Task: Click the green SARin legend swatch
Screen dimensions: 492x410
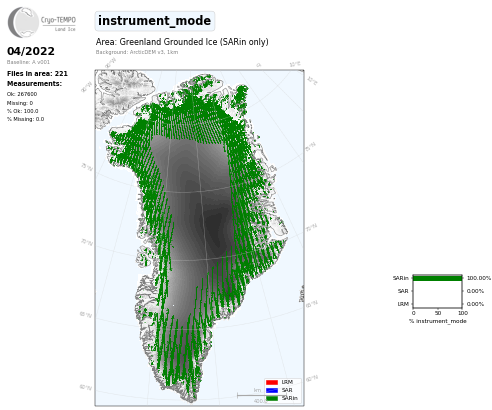Action: (272, 398)
